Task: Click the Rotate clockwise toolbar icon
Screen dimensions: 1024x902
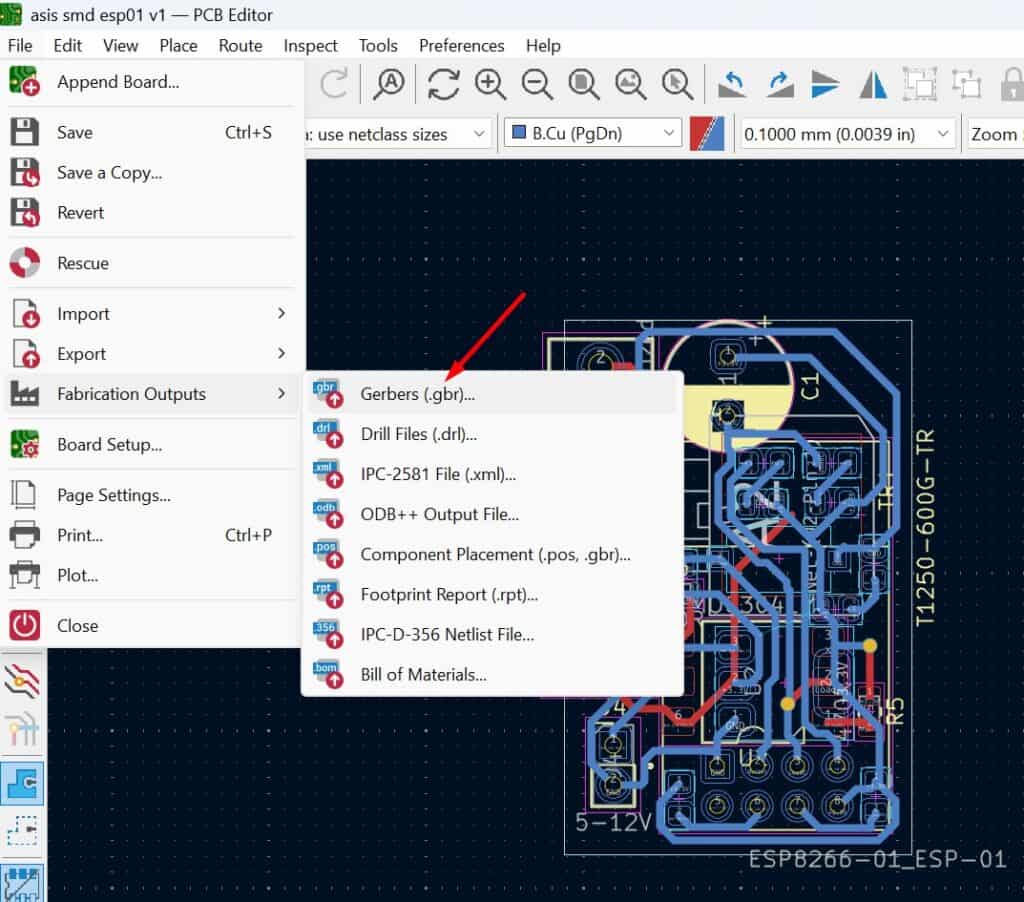Action: [x=780, y=85]
